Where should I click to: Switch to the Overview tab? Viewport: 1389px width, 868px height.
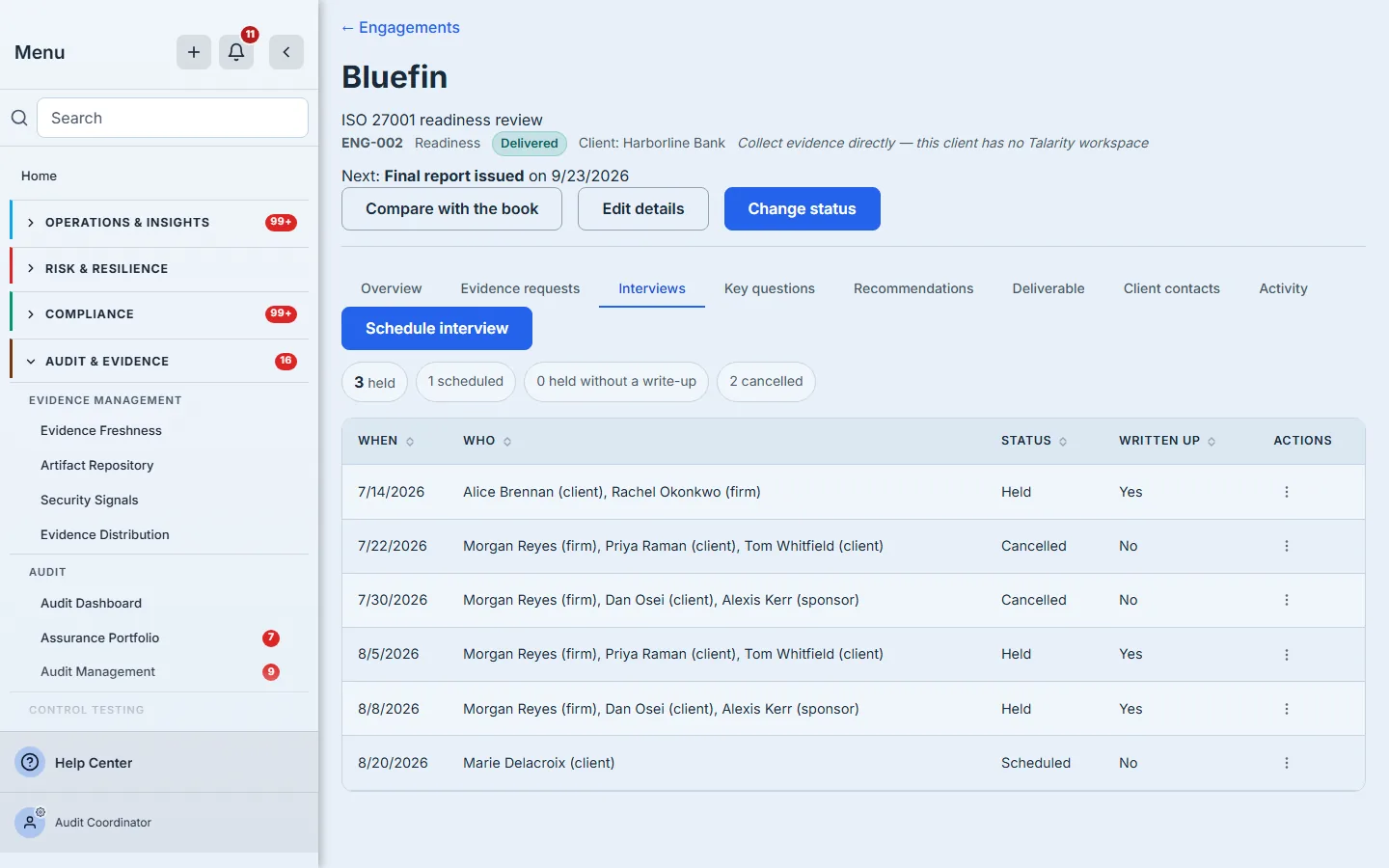(x=391, y=288)
